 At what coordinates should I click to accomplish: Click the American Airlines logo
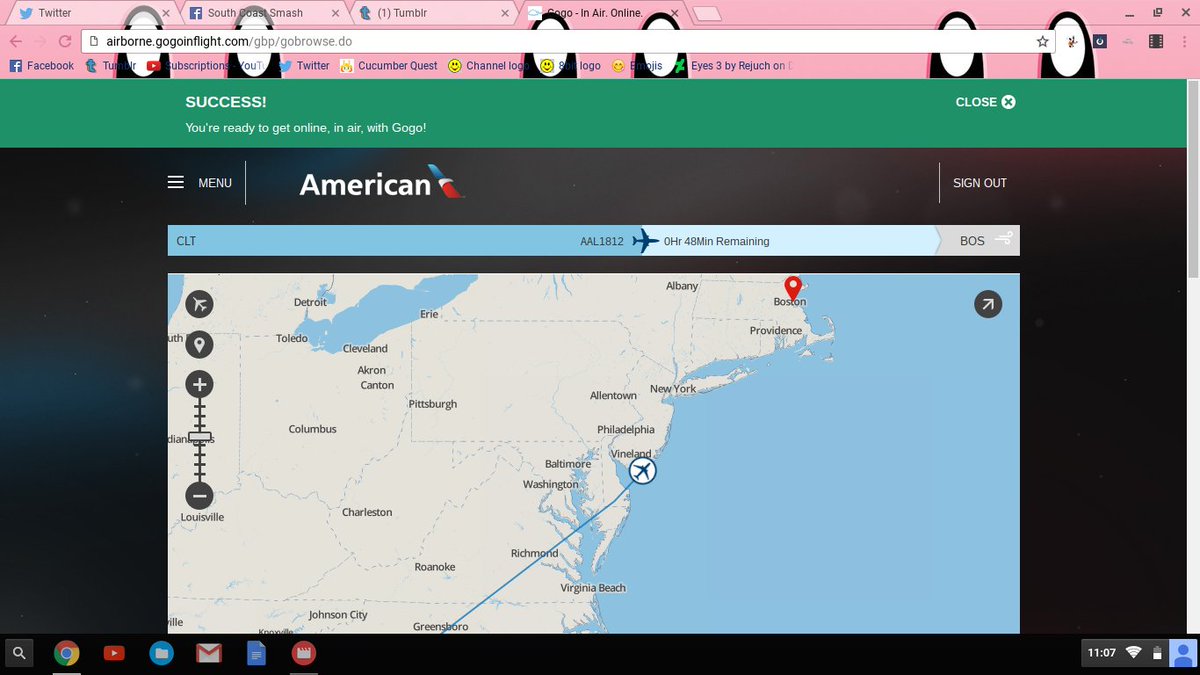[x=382, y=183]
